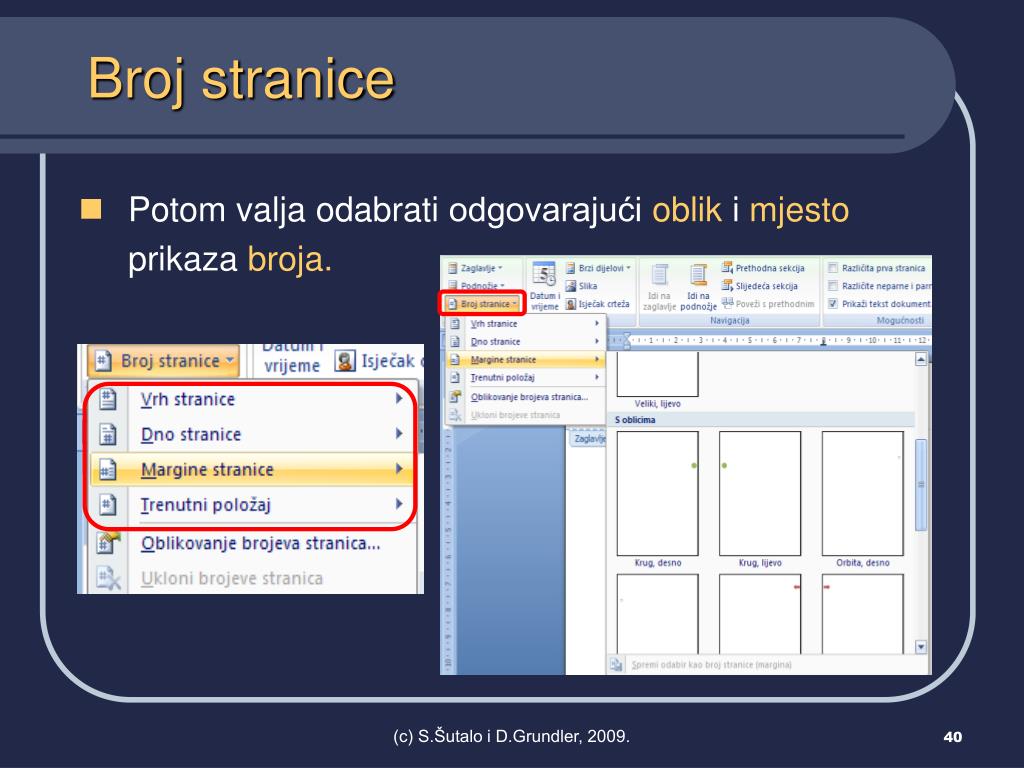The height and width of the screenshot is (768, 1024).
Task: Click the Navigacija group label
Action: [x=729, y=321]
